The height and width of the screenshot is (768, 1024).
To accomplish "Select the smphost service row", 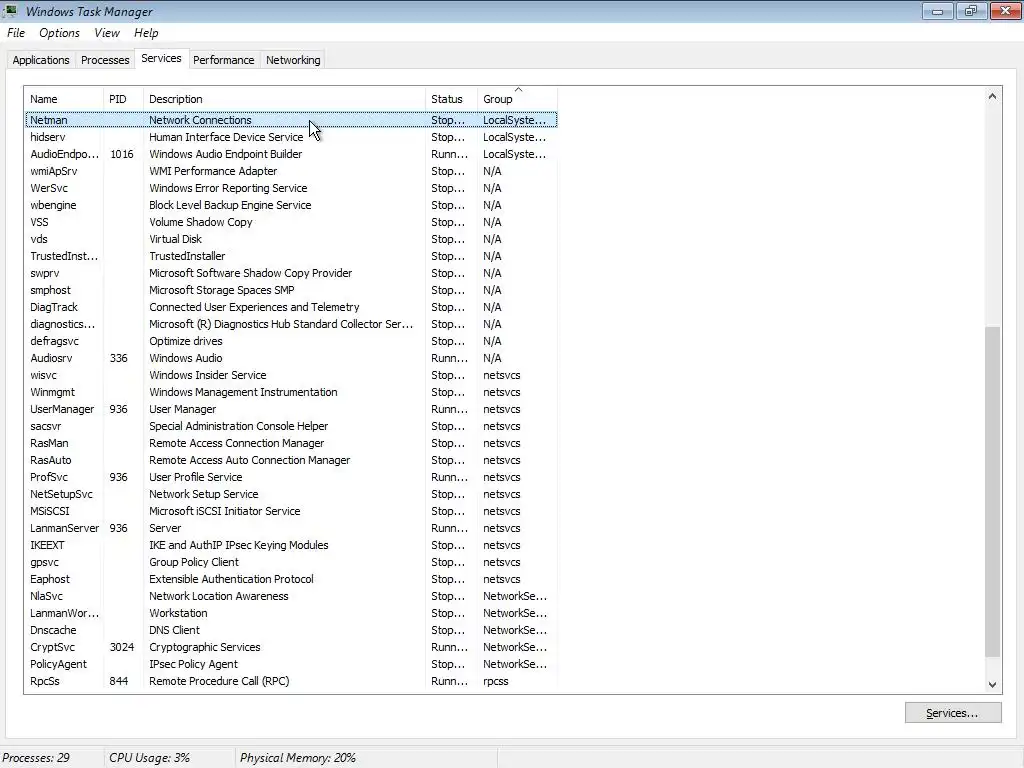I will pos(291,290).
